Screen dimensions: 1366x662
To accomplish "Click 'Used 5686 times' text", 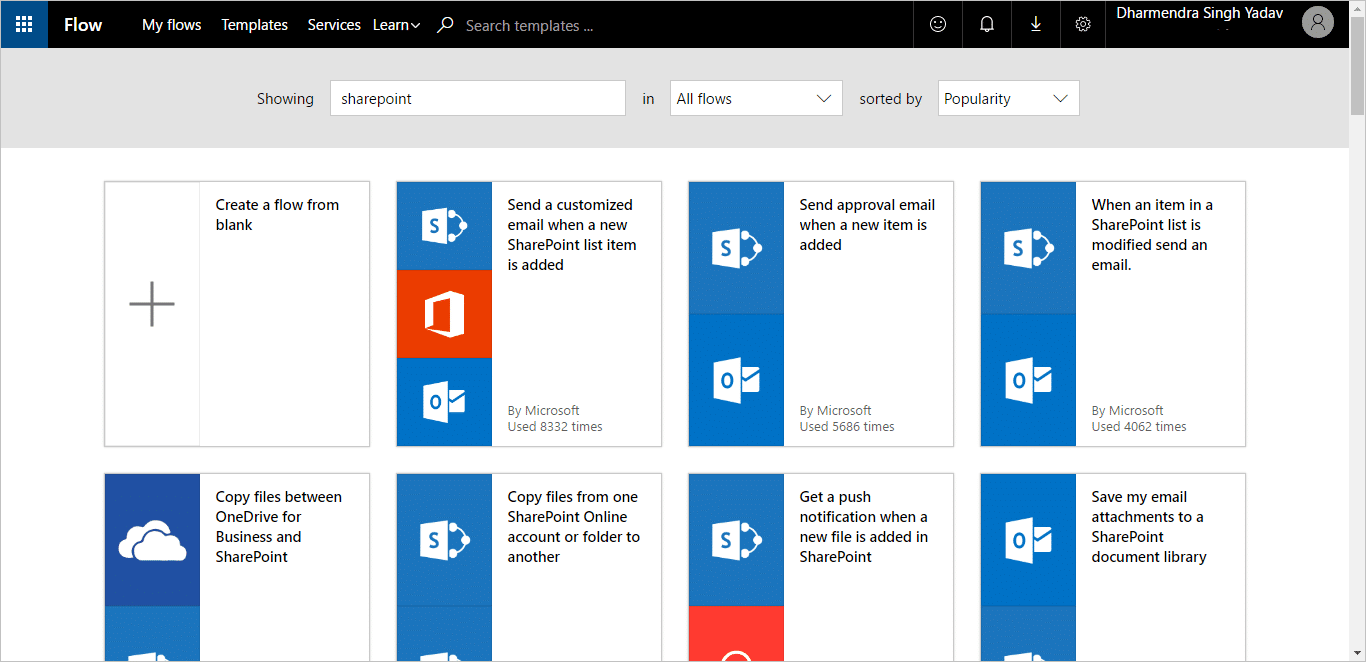I will [847, 427].
